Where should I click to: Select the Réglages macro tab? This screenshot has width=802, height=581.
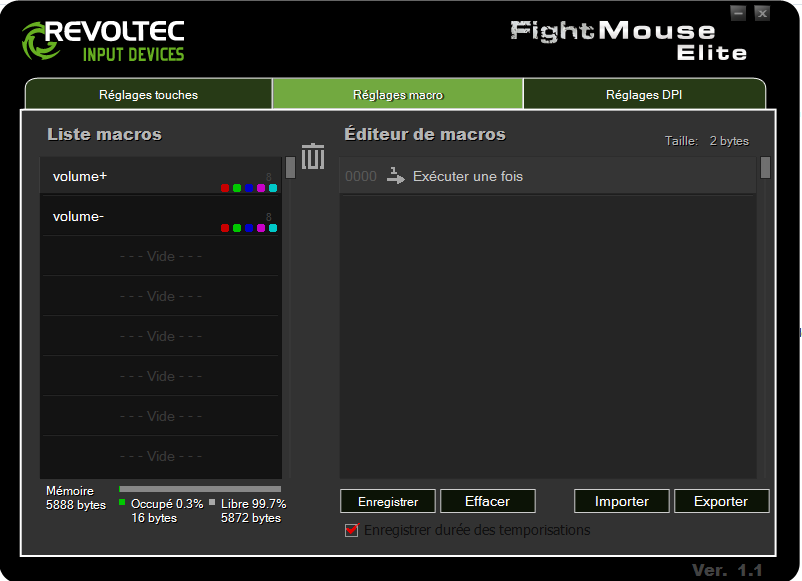(x=398, y=95)
